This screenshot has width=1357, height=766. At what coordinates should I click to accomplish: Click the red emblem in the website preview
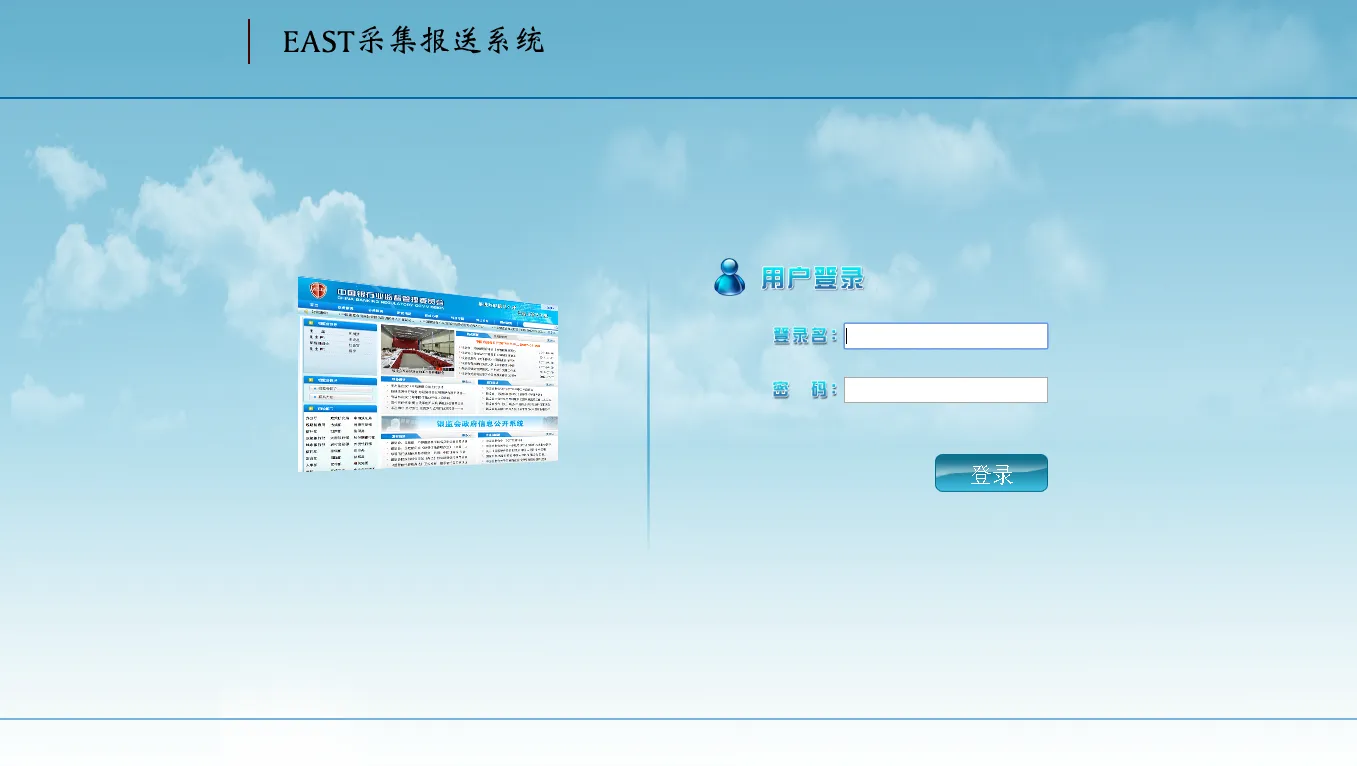317,290
